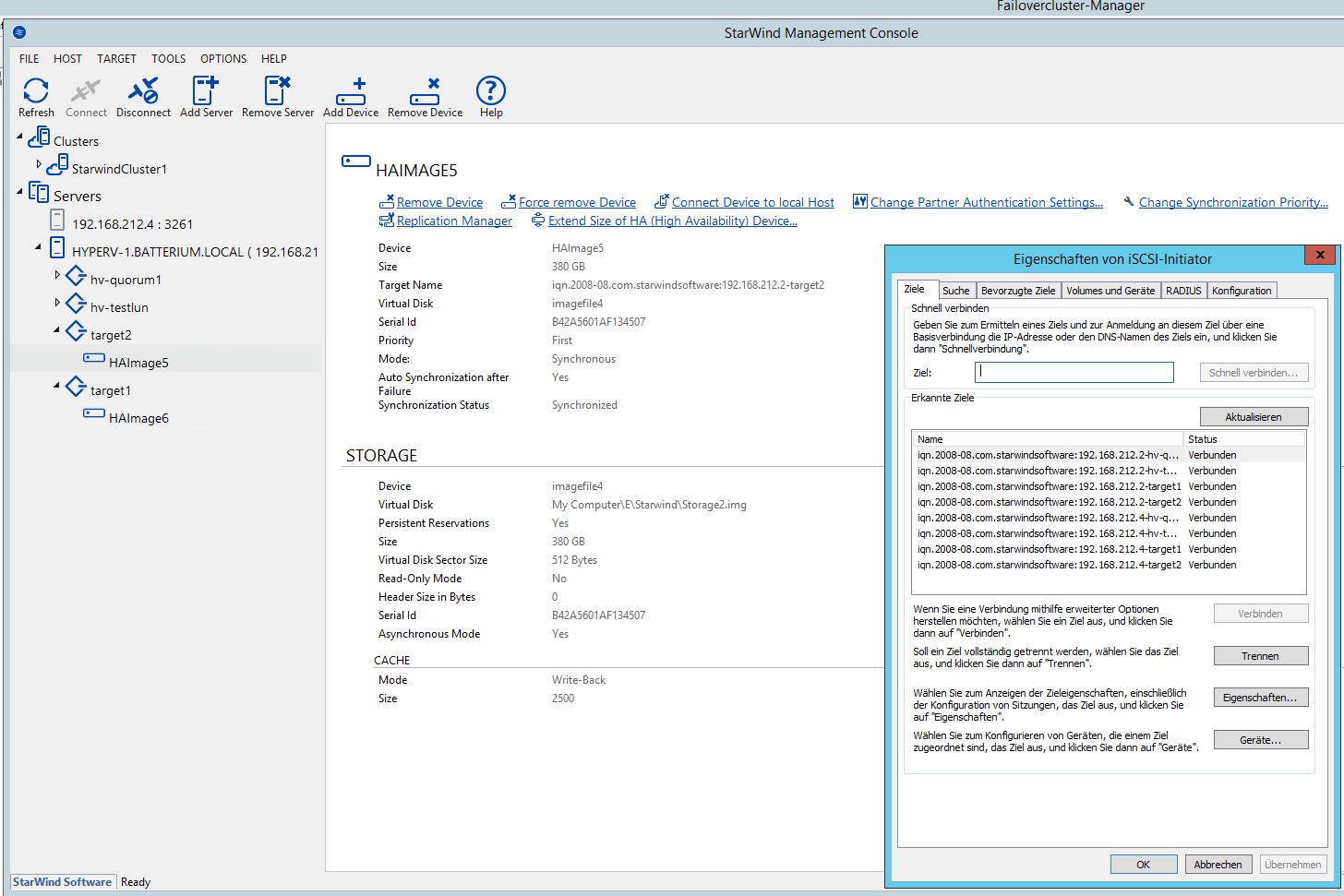Image resolution: width=1344 pixels, height=896 pixels.
Task: Open the TOOLS menu
Action: [x=169, y=58]
